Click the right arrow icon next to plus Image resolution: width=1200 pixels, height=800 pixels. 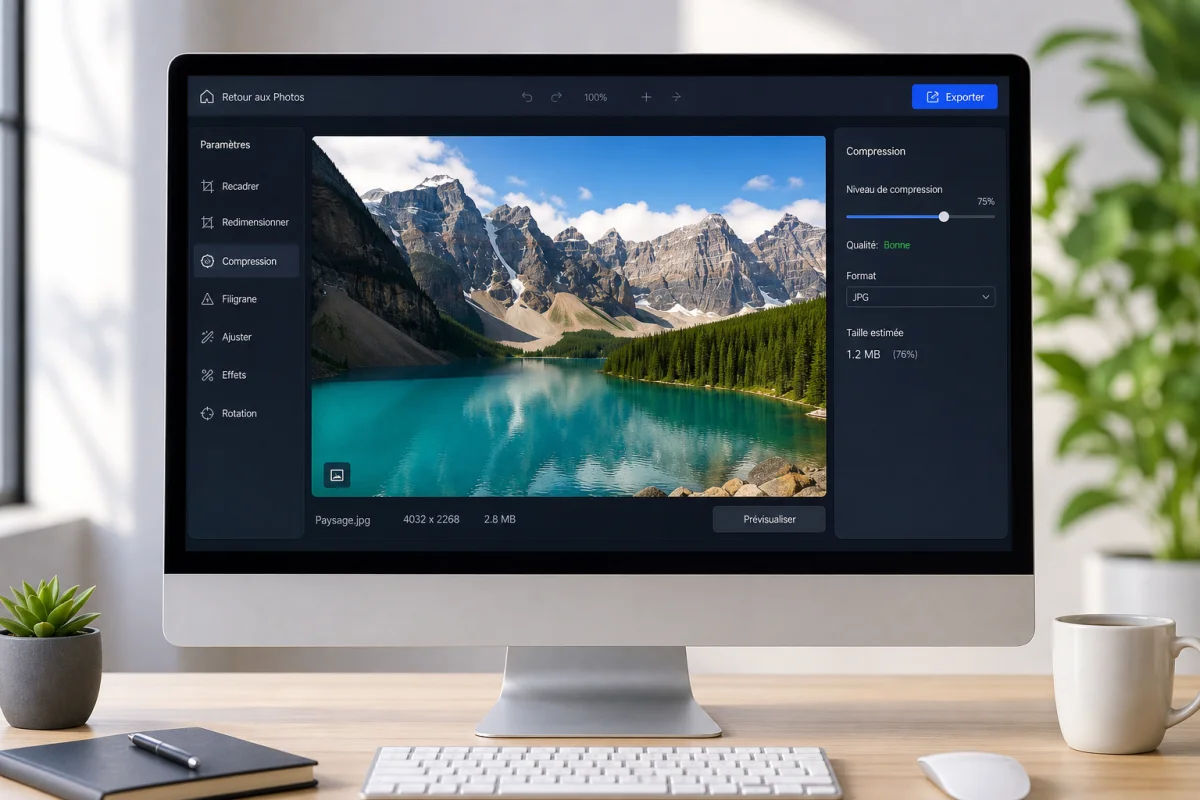(677, 97)
